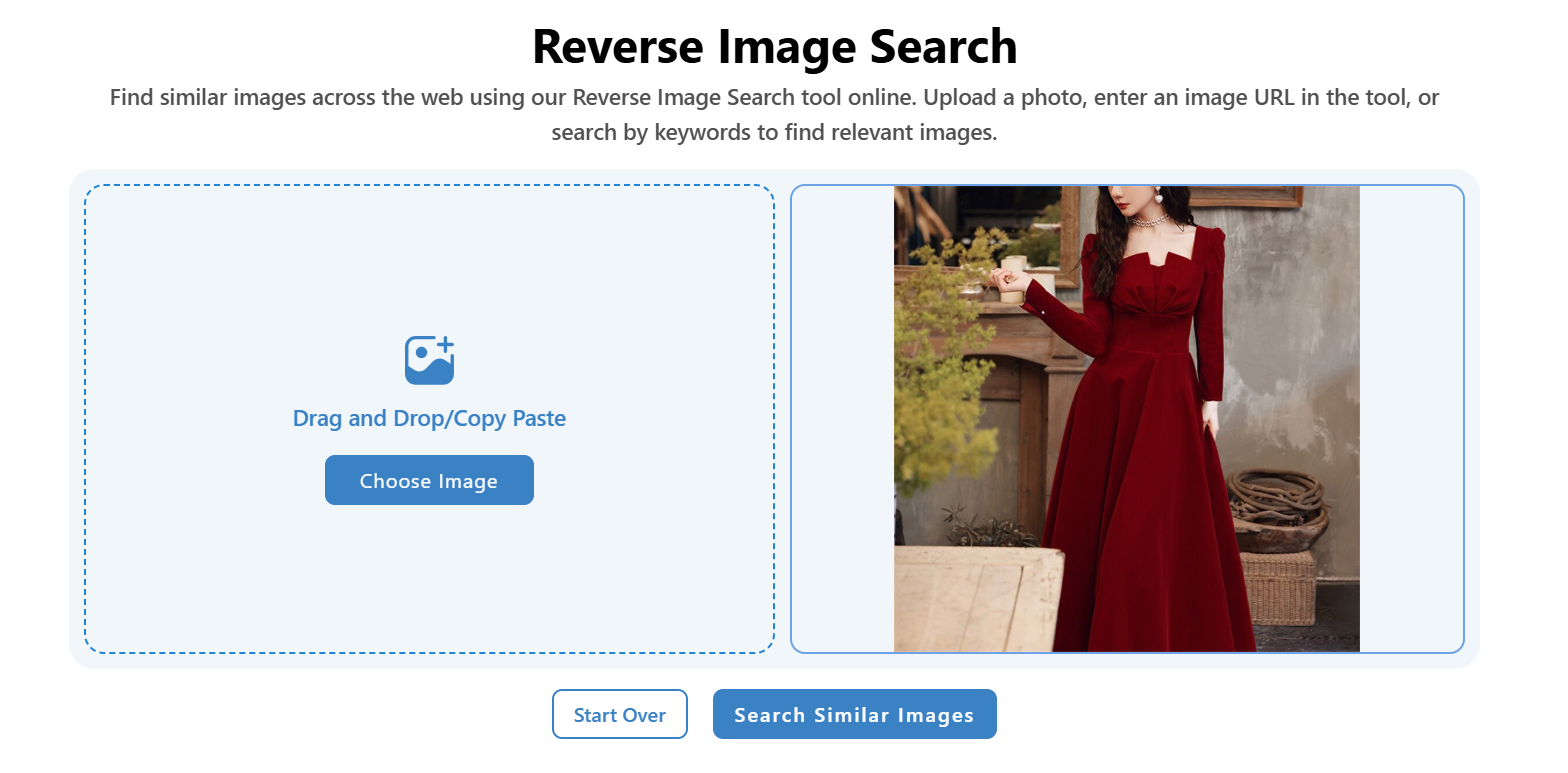Click the 'Find similar images across the web' description

775,115
